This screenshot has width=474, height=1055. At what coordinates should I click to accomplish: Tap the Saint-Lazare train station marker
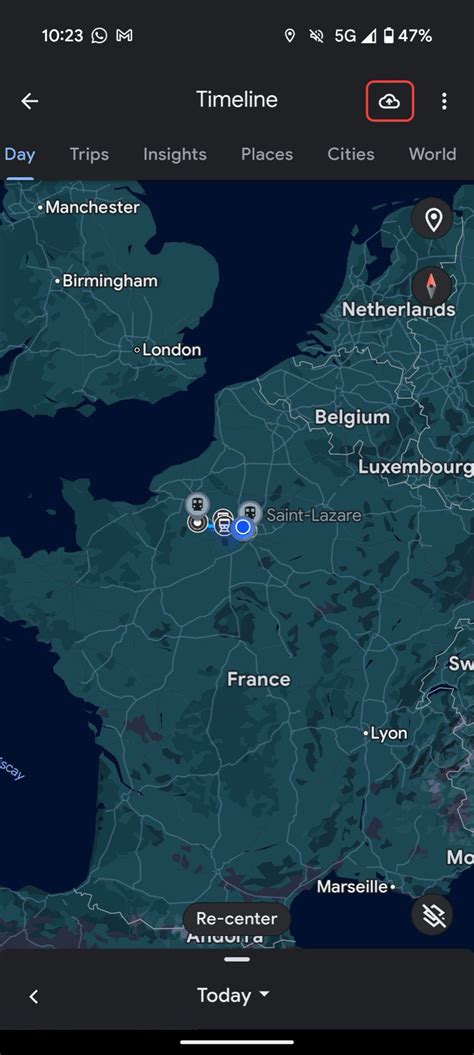(250, 511)
